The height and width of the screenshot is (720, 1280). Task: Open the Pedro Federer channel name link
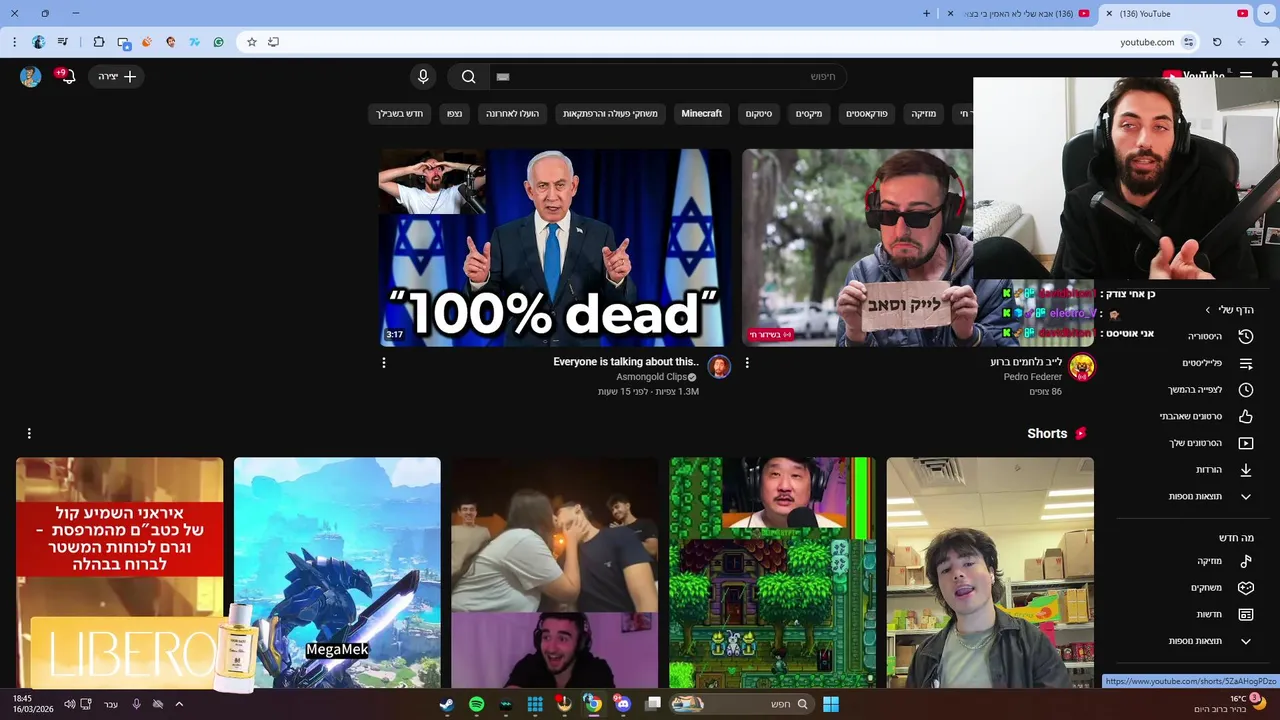tap(1033, 377)
